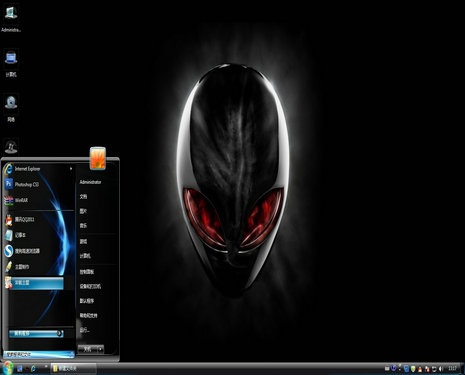Screen dimensions: 465x375
Task: Open Control Panel from Start menu
Action: 87,272
